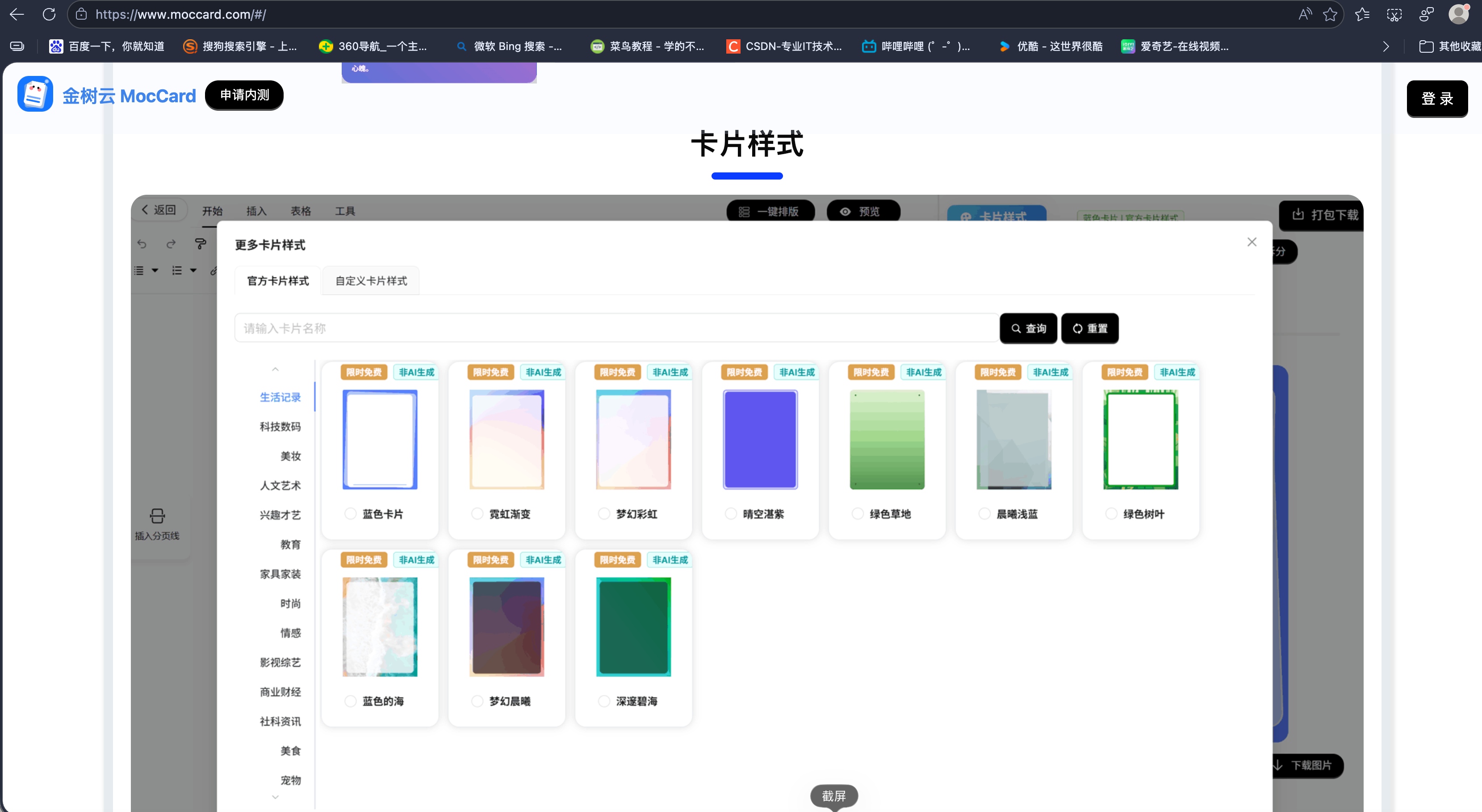Click the read aloud icon in address bar
This screenshot has width=1482, height=812.
coord(1305,14)
